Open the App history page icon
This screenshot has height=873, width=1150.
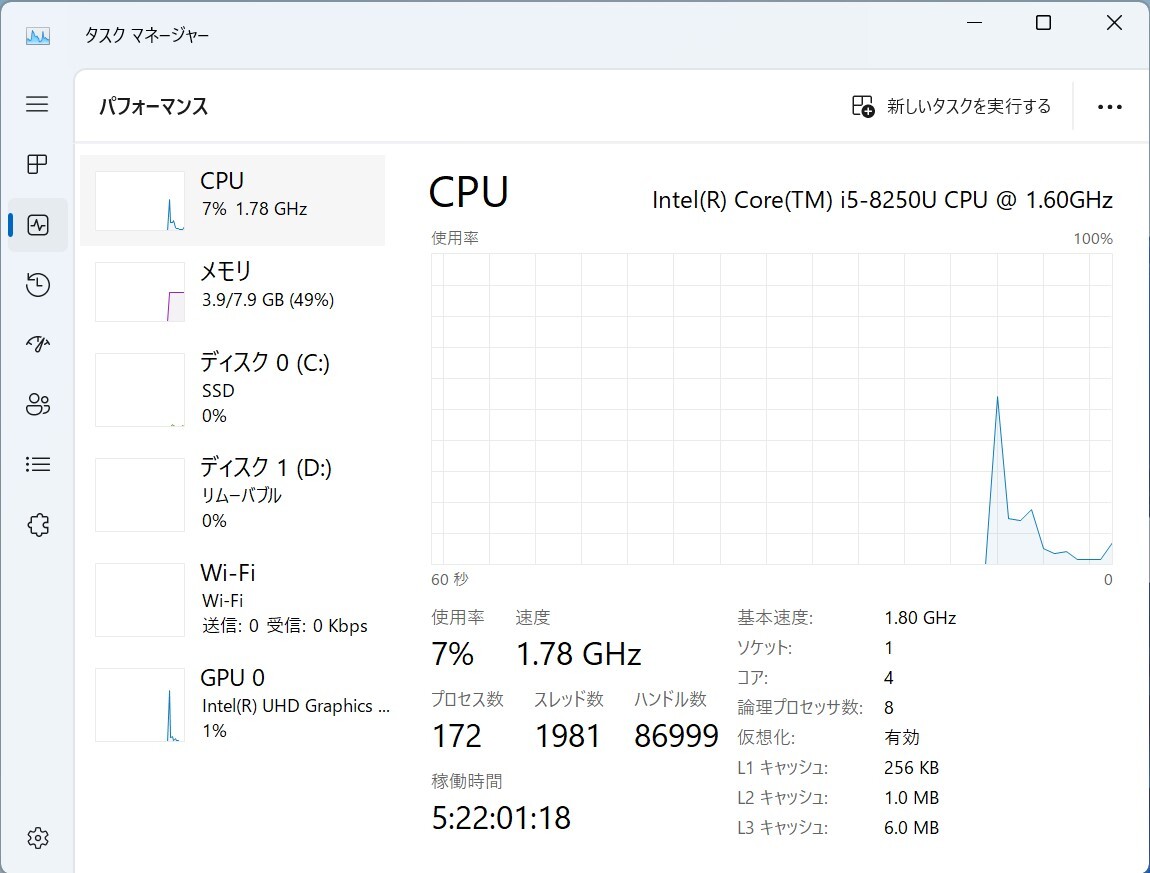point(37,285)
